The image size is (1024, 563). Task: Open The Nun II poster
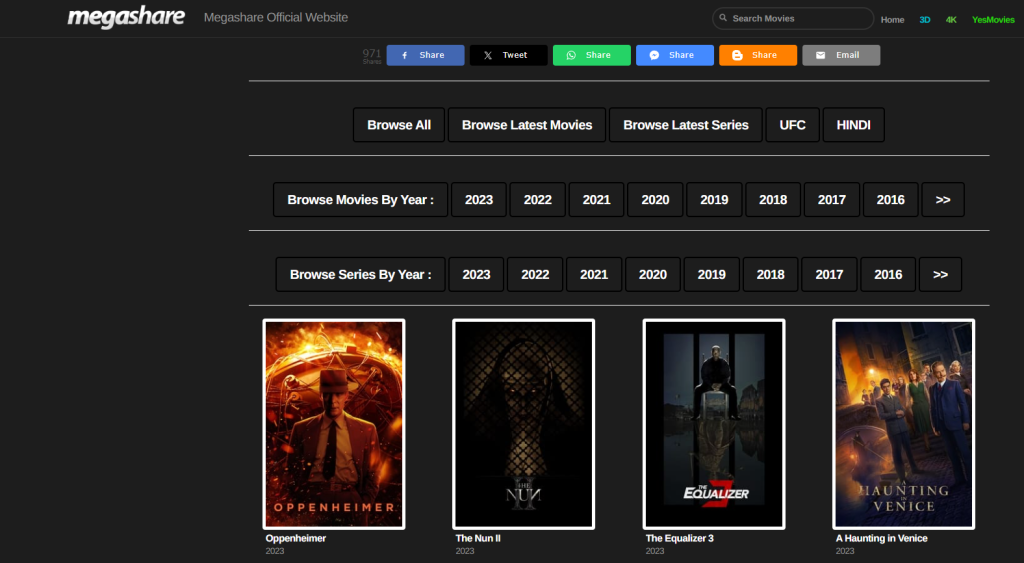tap(524, 424)
